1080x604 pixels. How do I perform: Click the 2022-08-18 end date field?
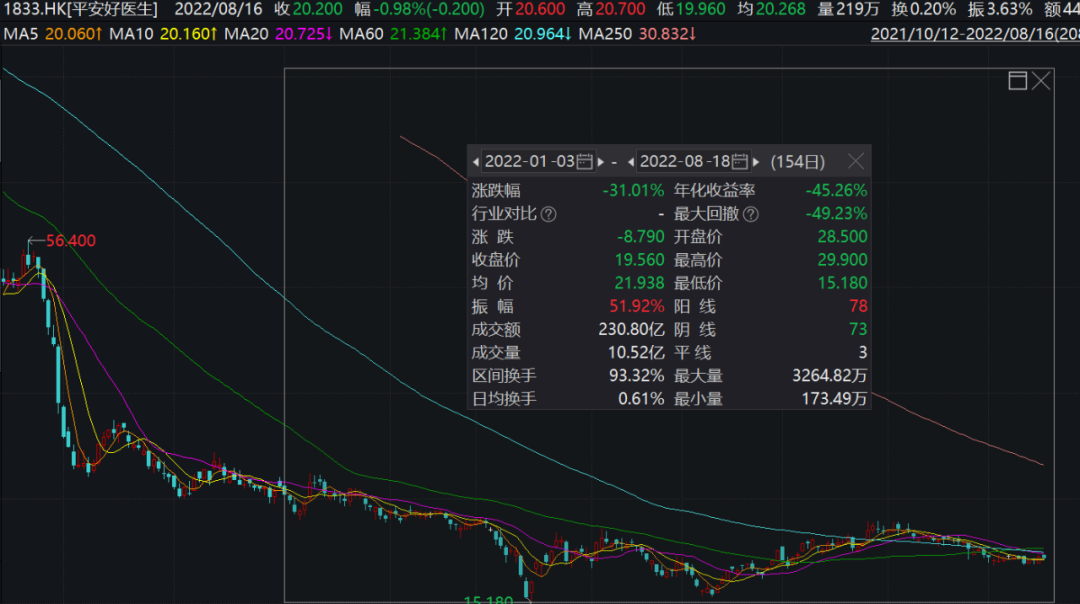pos(692,162)
